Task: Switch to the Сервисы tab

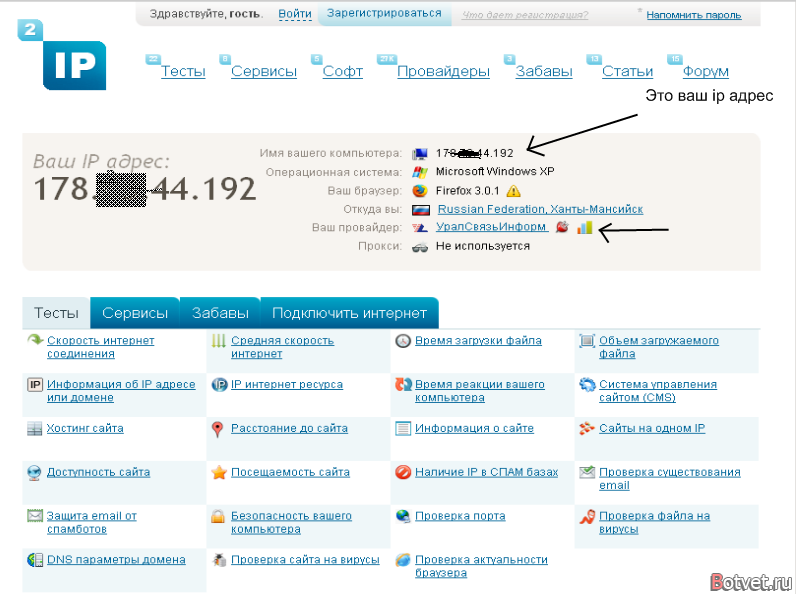Action: 135,313
